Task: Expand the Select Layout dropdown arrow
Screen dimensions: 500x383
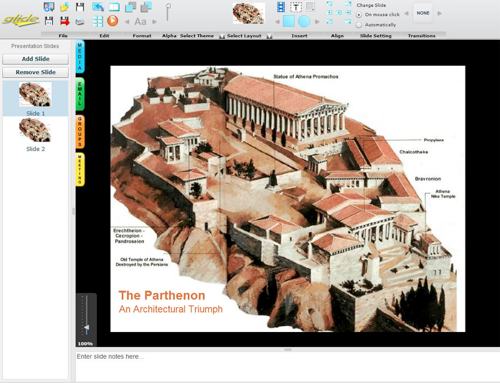Action: 269,36
